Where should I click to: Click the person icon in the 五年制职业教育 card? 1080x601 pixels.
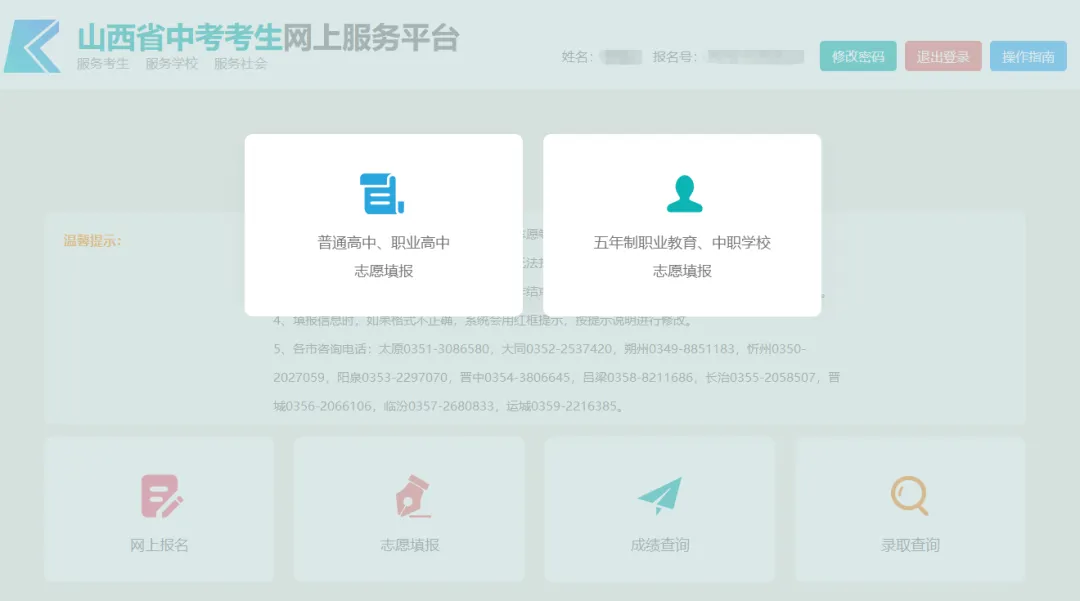(685, 193)
